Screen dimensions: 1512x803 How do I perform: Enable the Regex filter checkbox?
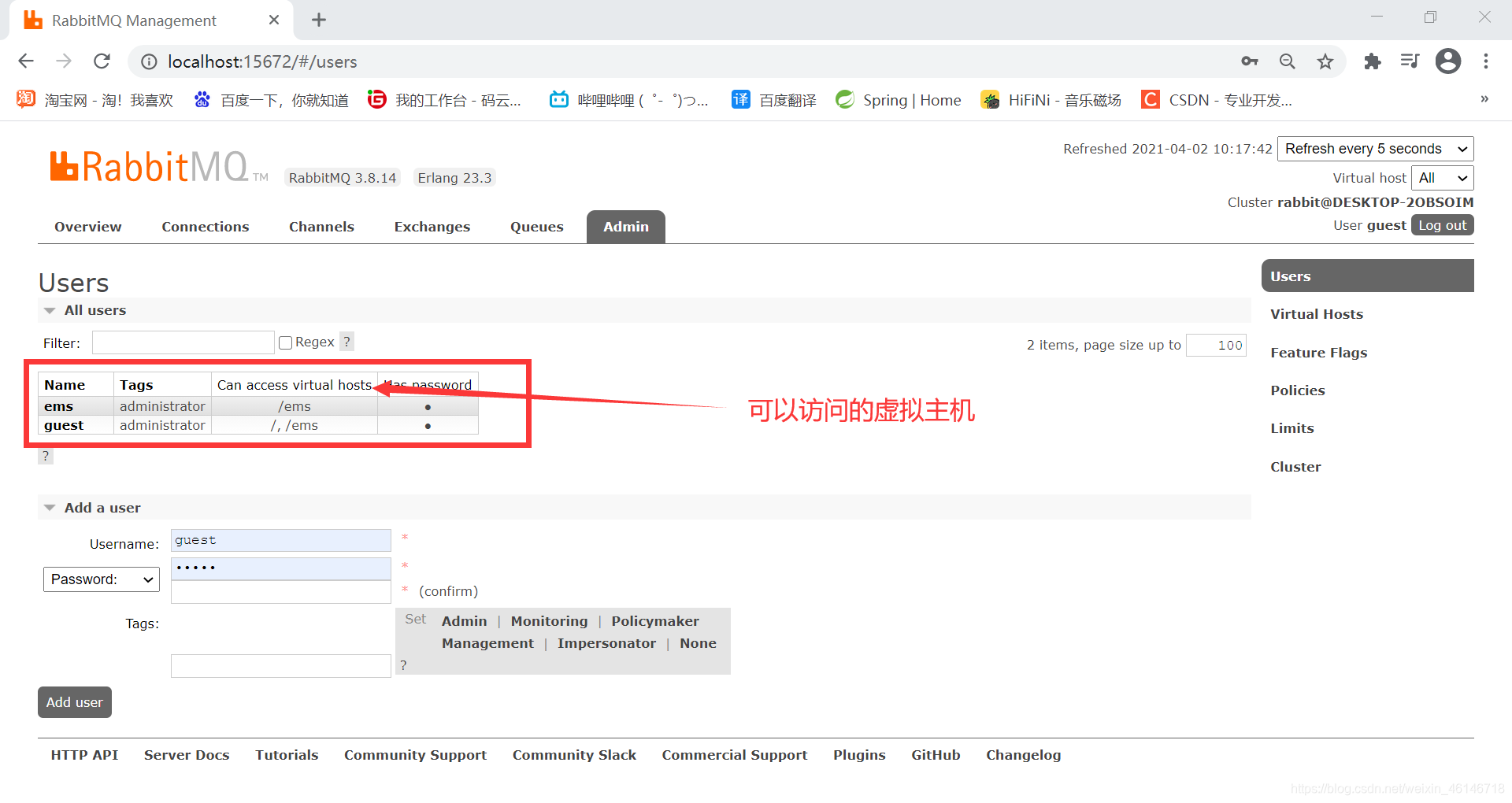286,342
